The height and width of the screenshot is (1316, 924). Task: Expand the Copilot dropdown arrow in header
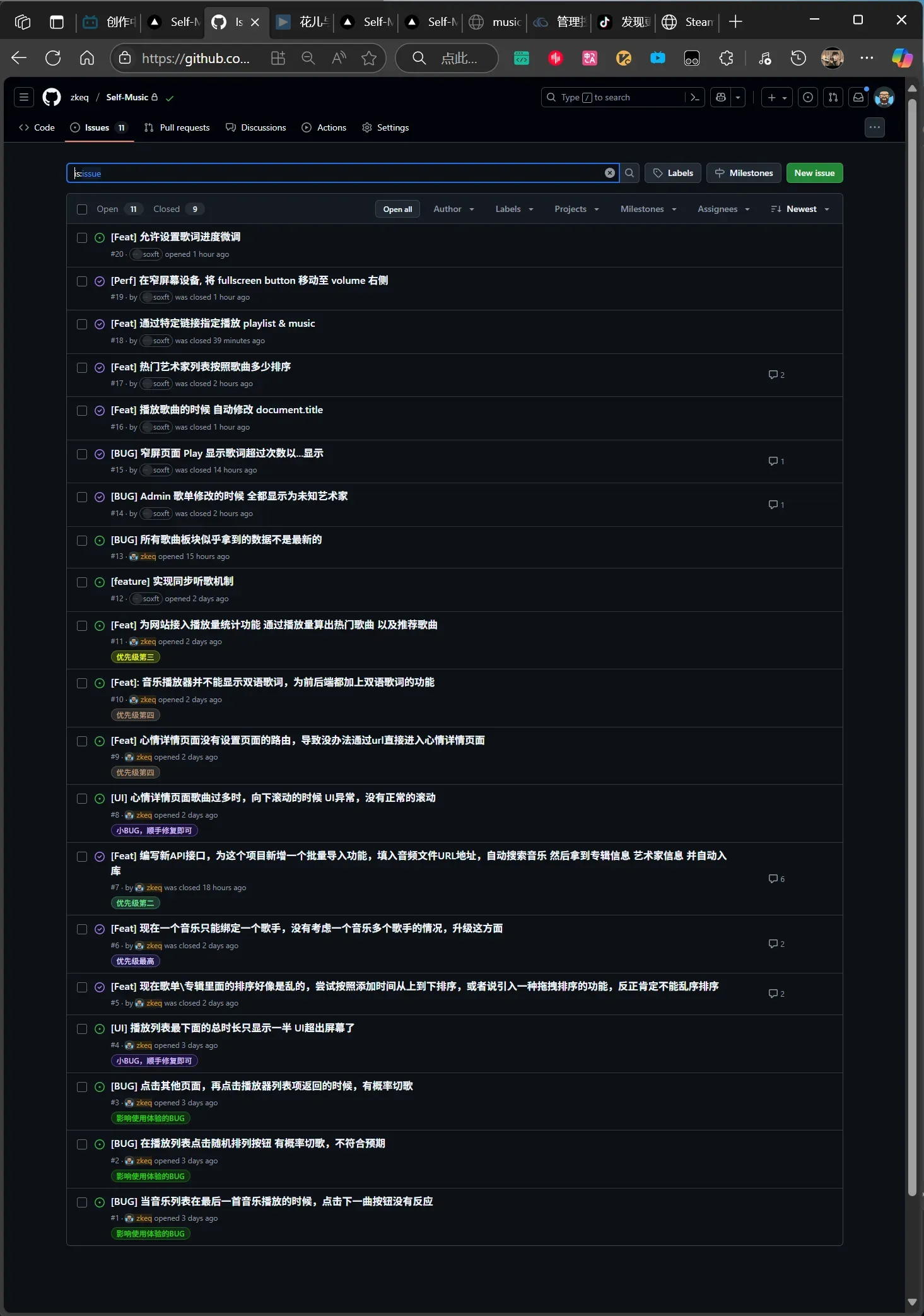click(738, 97)
